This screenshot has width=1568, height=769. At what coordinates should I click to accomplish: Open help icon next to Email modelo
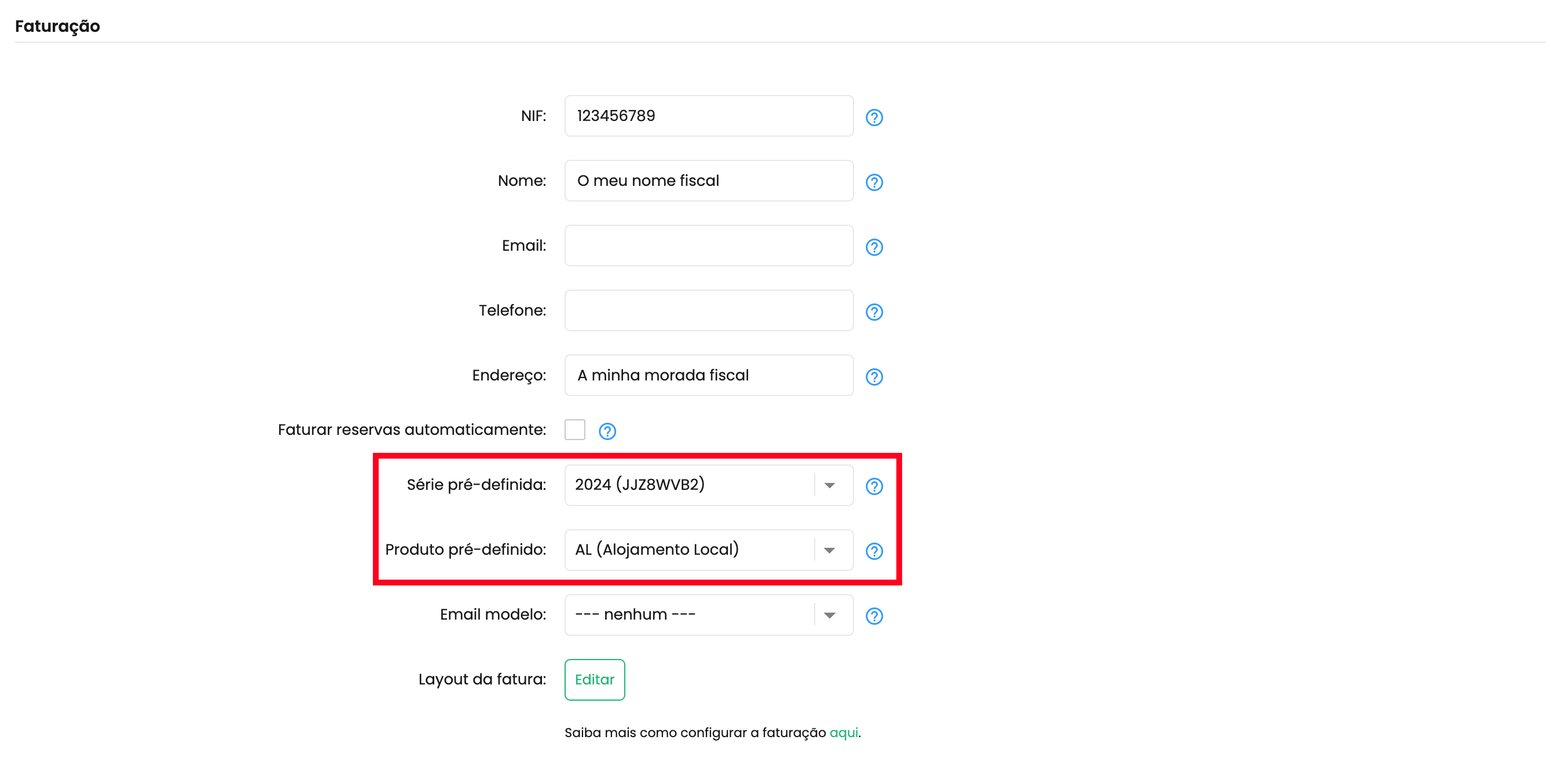point(874,616)
